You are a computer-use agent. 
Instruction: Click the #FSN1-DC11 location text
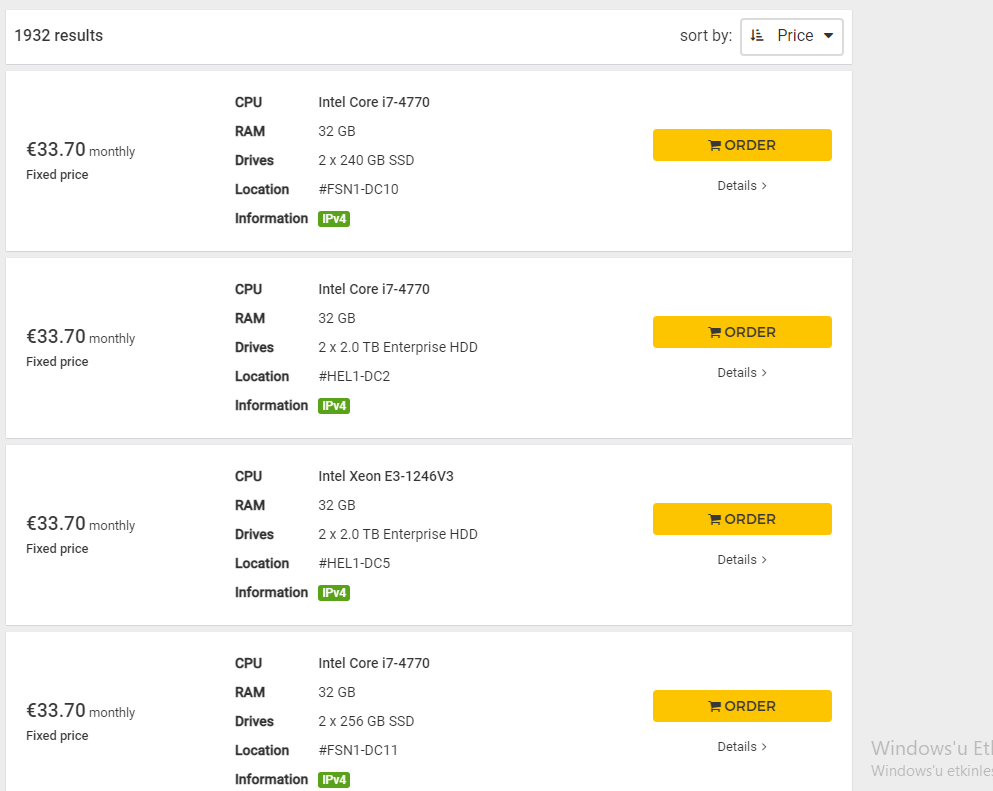click(x=358, y=750)
